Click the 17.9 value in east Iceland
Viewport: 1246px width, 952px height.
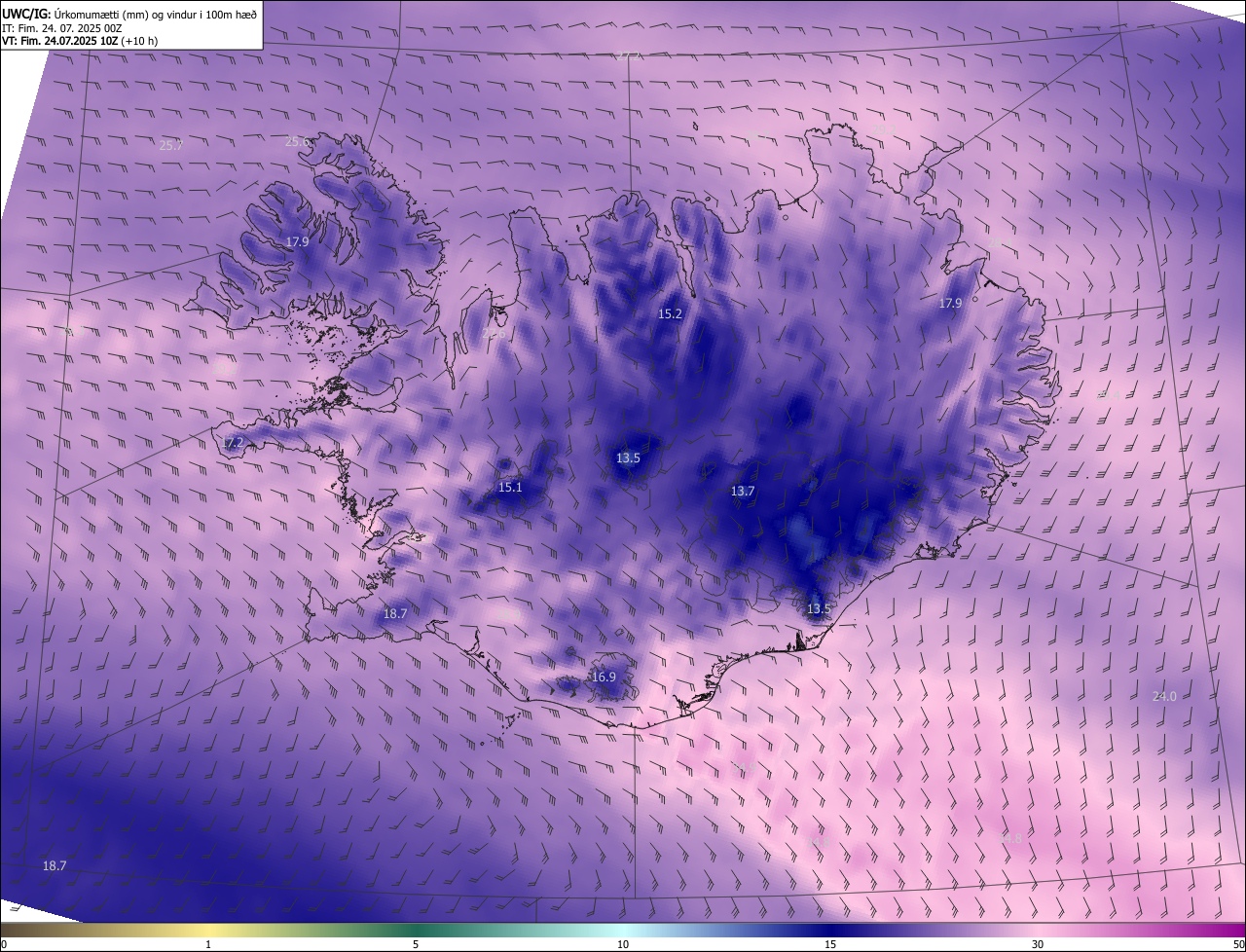950,303
